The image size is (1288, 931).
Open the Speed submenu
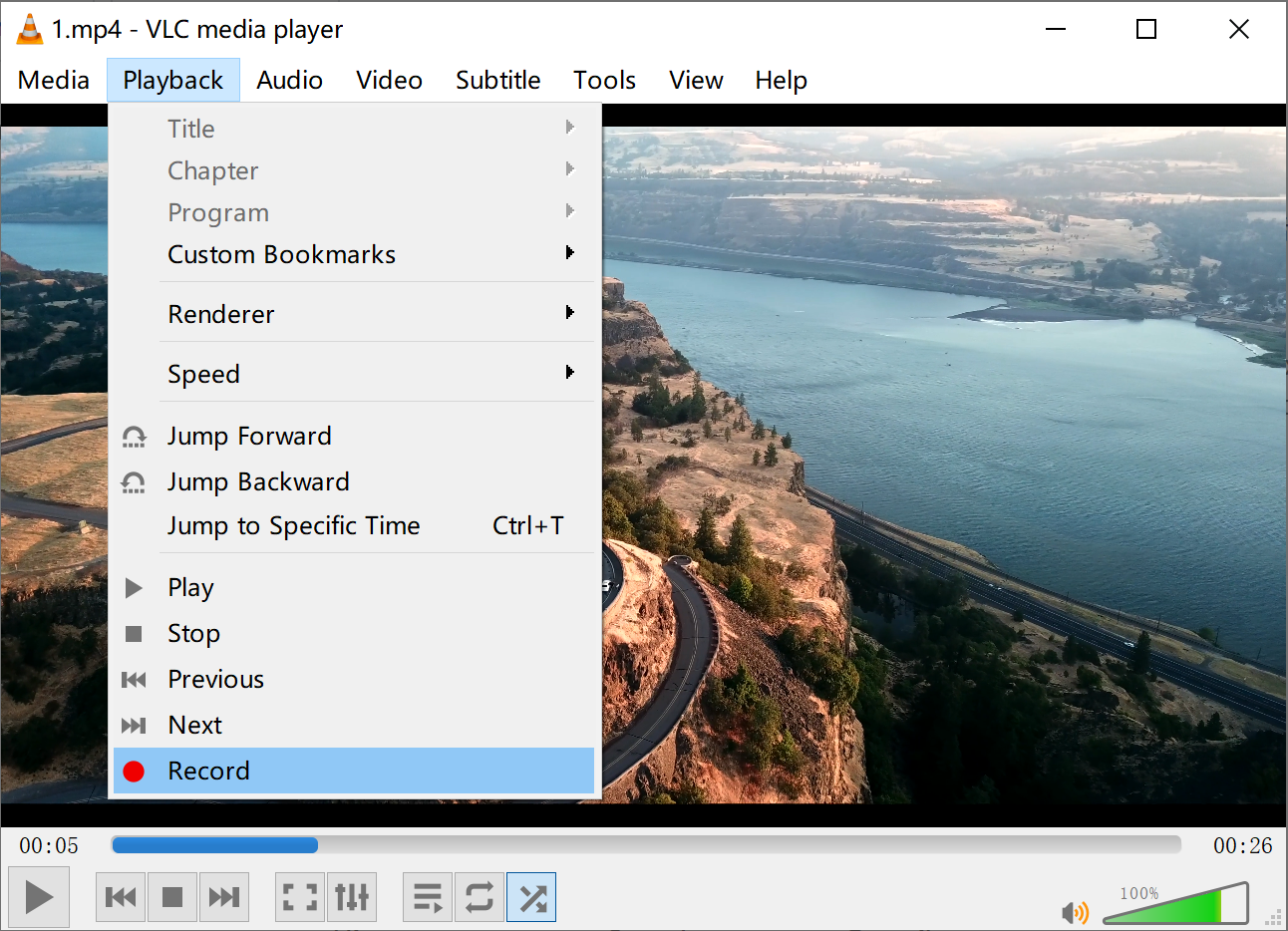click(354, 374)
